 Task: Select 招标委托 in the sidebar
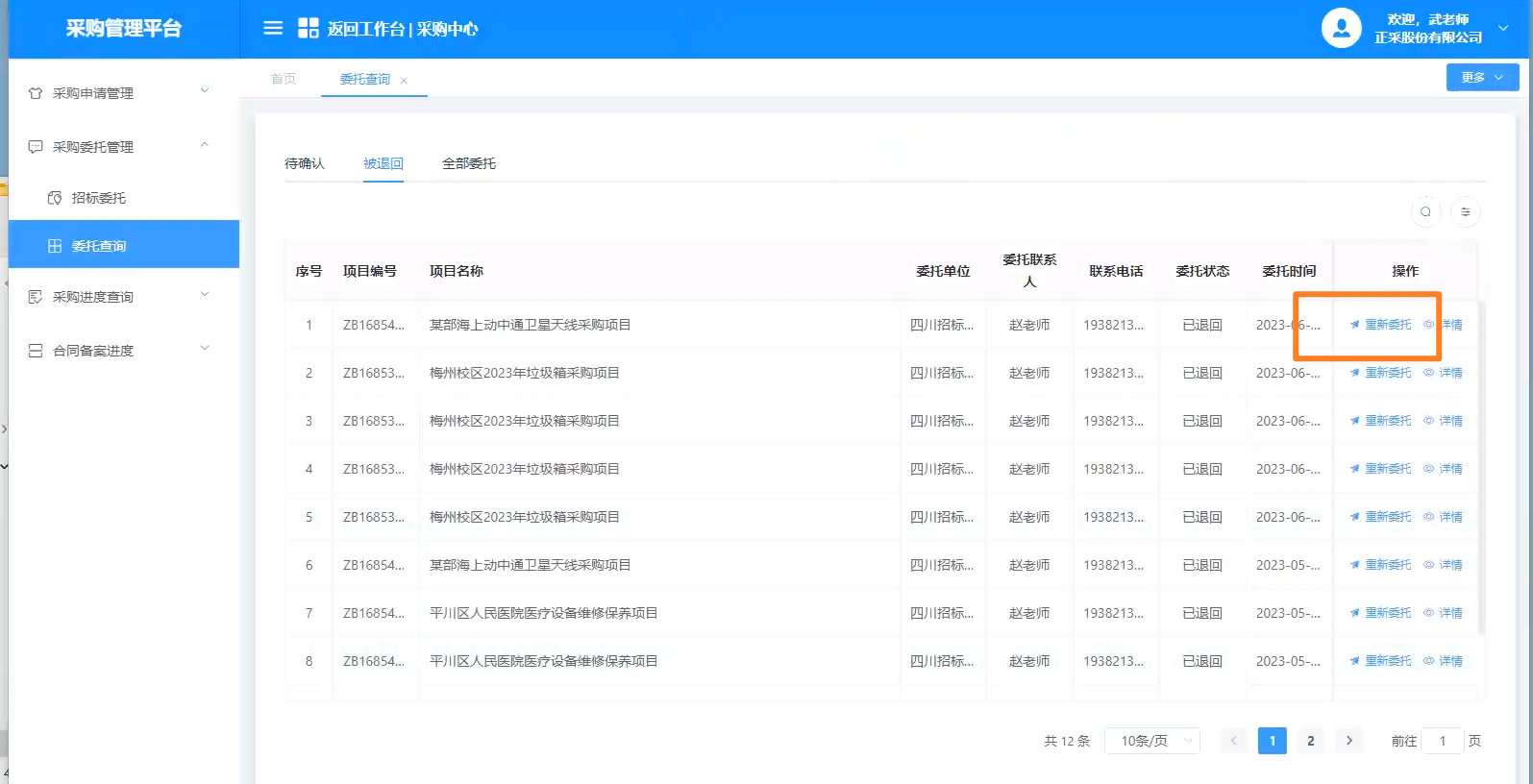99,198
